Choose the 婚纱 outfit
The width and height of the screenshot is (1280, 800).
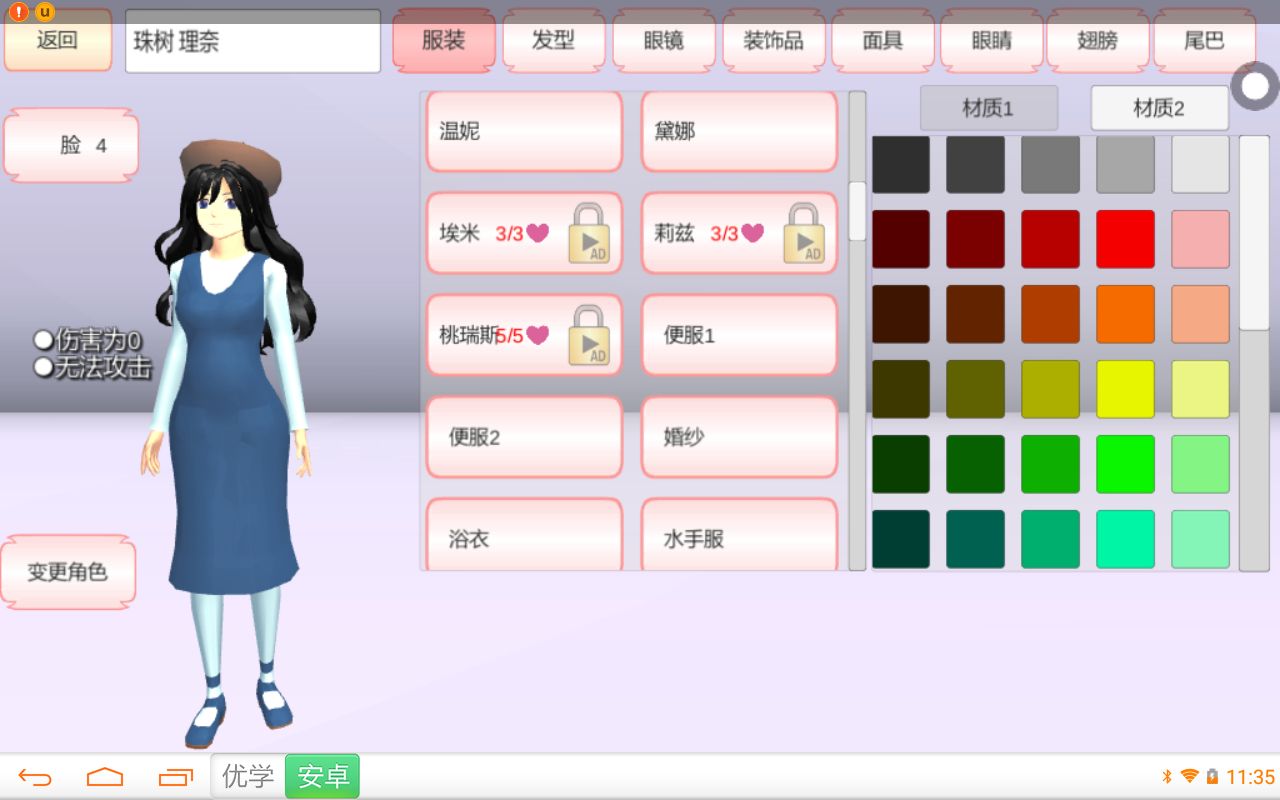coord(738,437)
